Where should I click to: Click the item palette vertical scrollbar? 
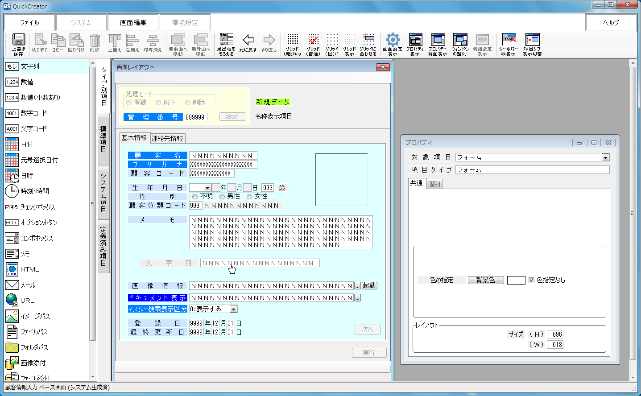click(92, 221)
